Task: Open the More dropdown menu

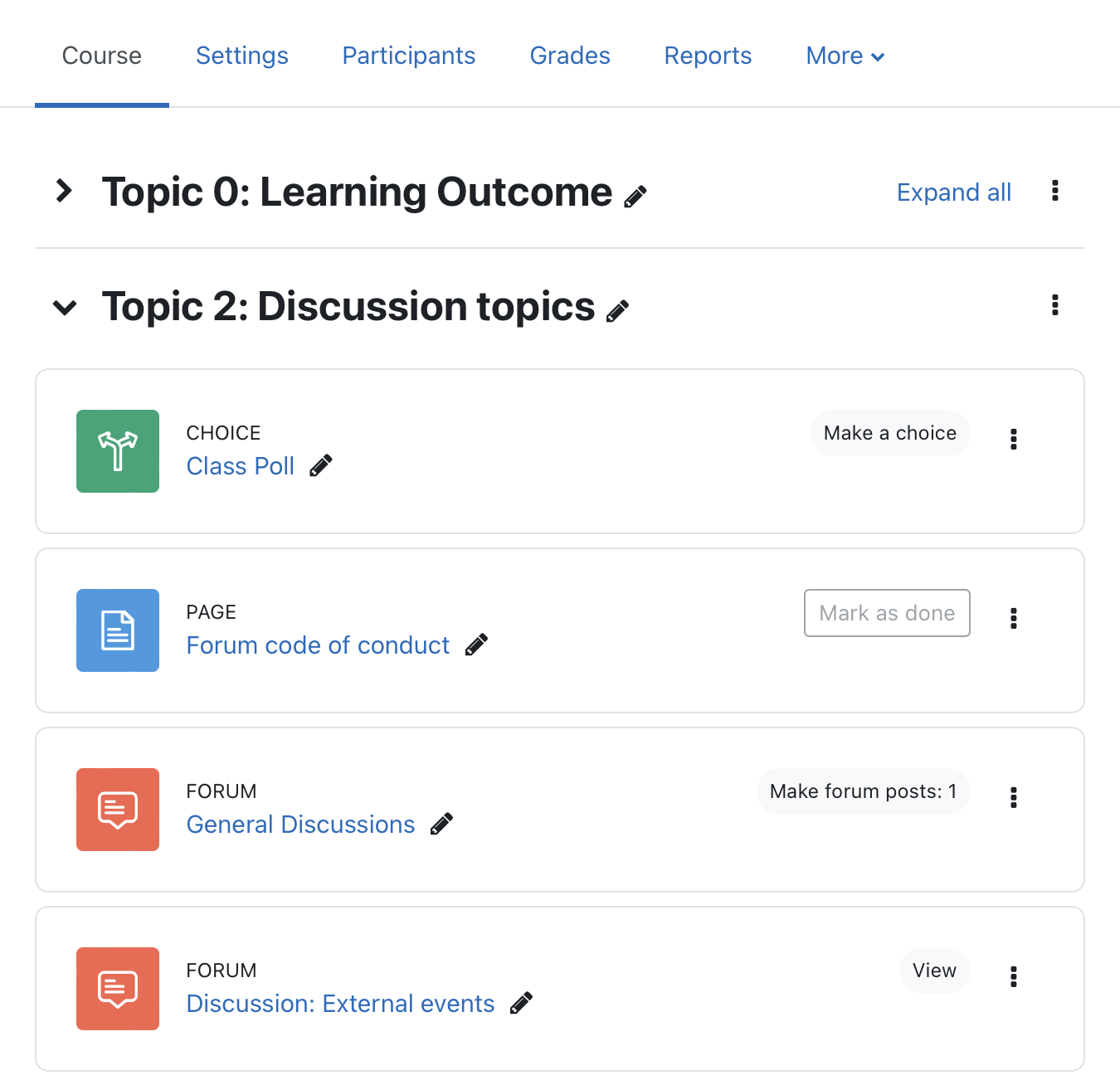Action: click(845, 56)
